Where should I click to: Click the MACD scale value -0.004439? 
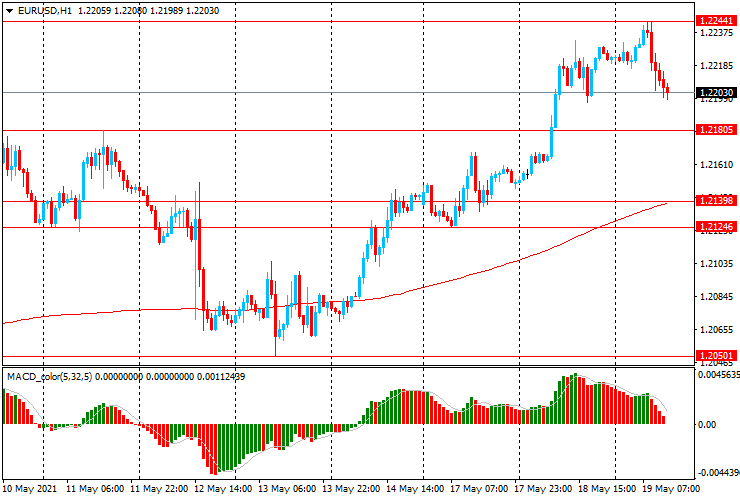718,473
